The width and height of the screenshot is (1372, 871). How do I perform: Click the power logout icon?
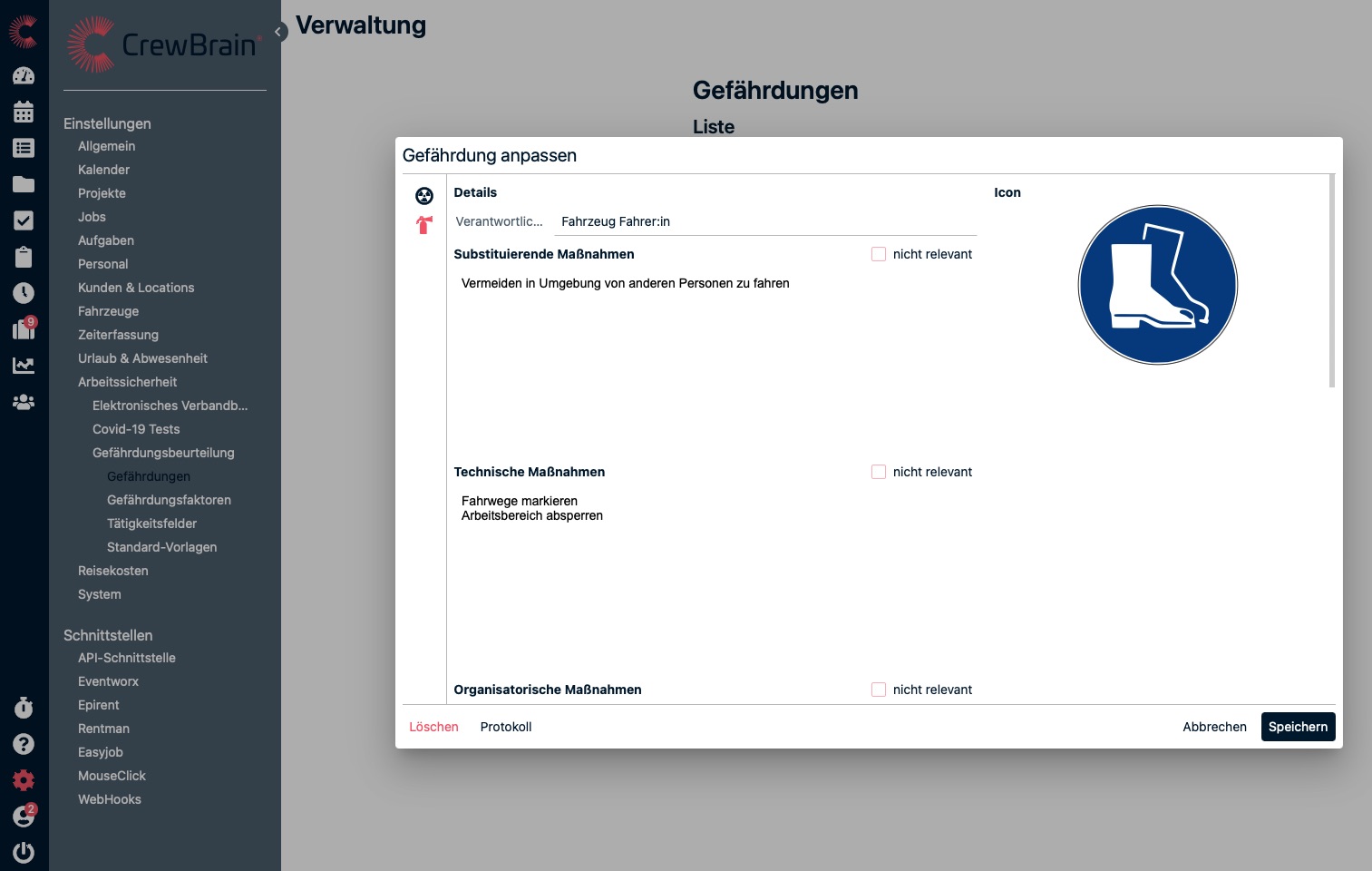(24, 853)
